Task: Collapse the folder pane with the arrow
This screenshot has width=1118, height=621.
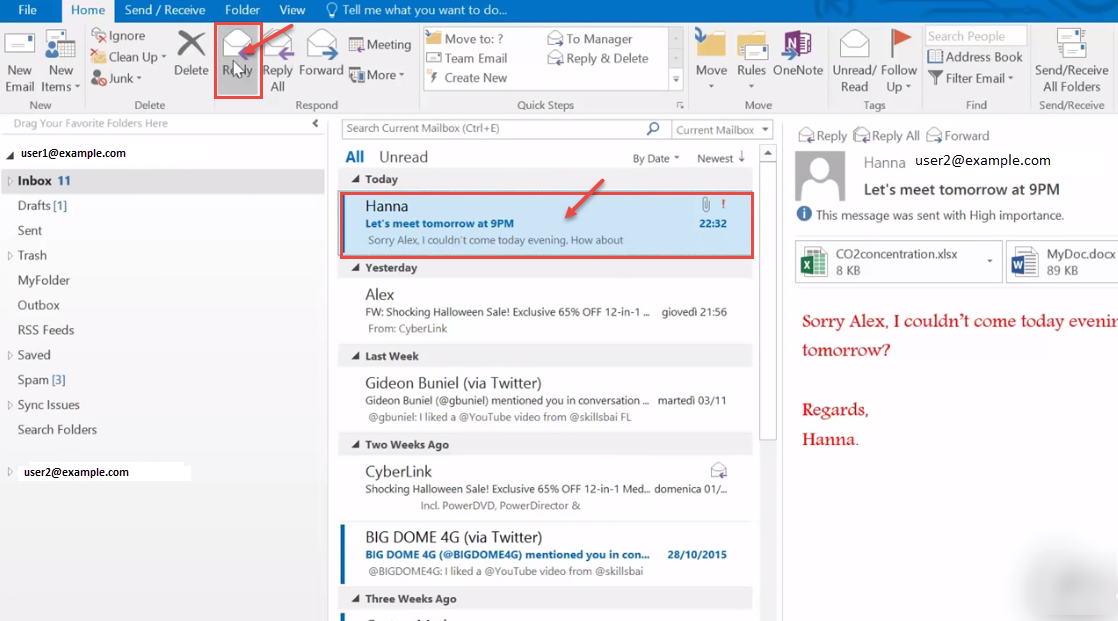Action: pyautogui.click(x=314, y=123)
